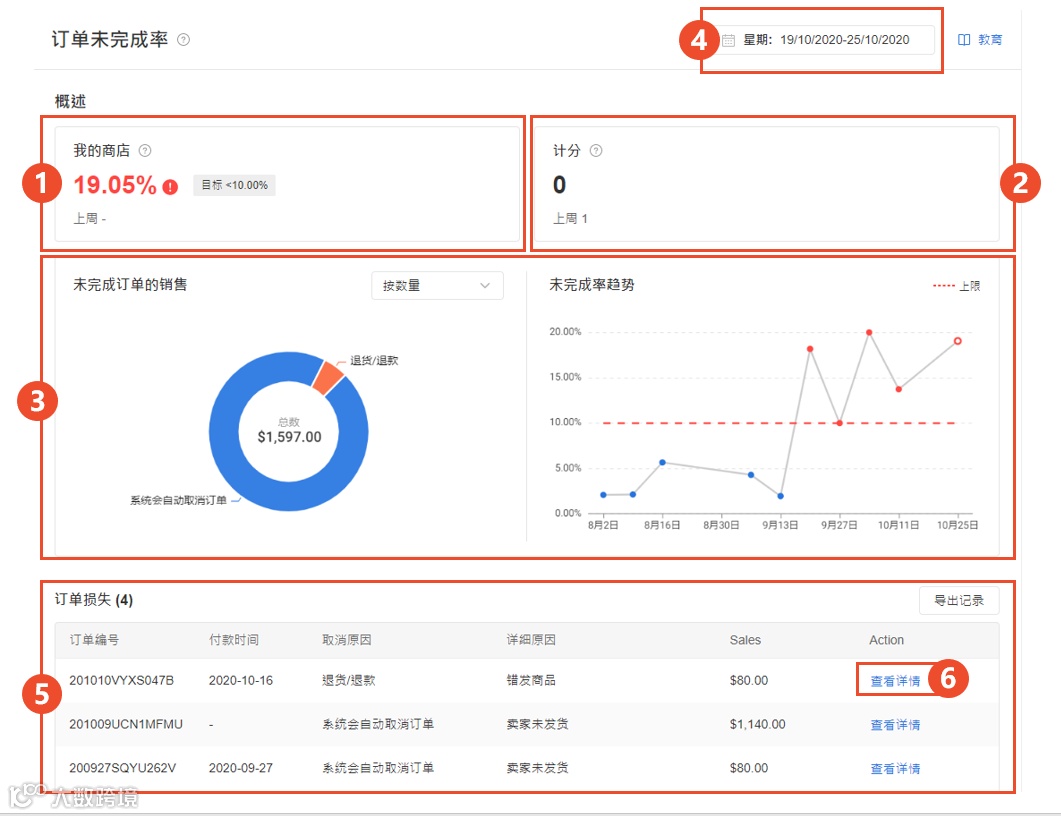Image resolution: width=1061 pixels, height=816 pixels.
Task: Click the 错发商品 detailed reason cell
Action: coord(531,681)
